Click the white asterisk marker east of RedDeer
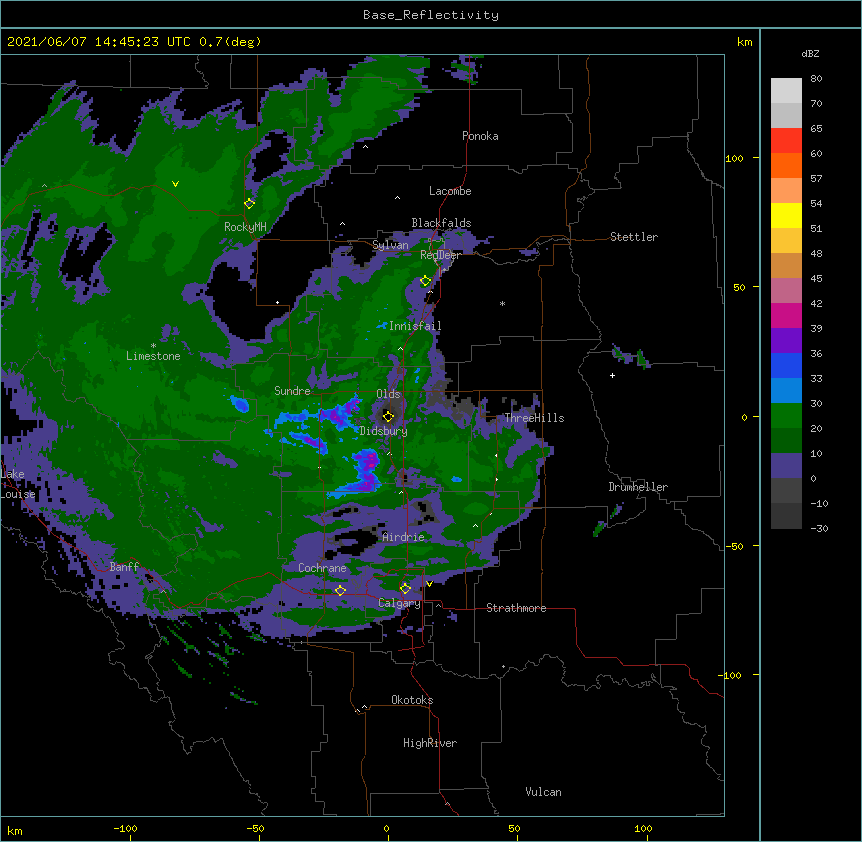 [x=502, y=303]
